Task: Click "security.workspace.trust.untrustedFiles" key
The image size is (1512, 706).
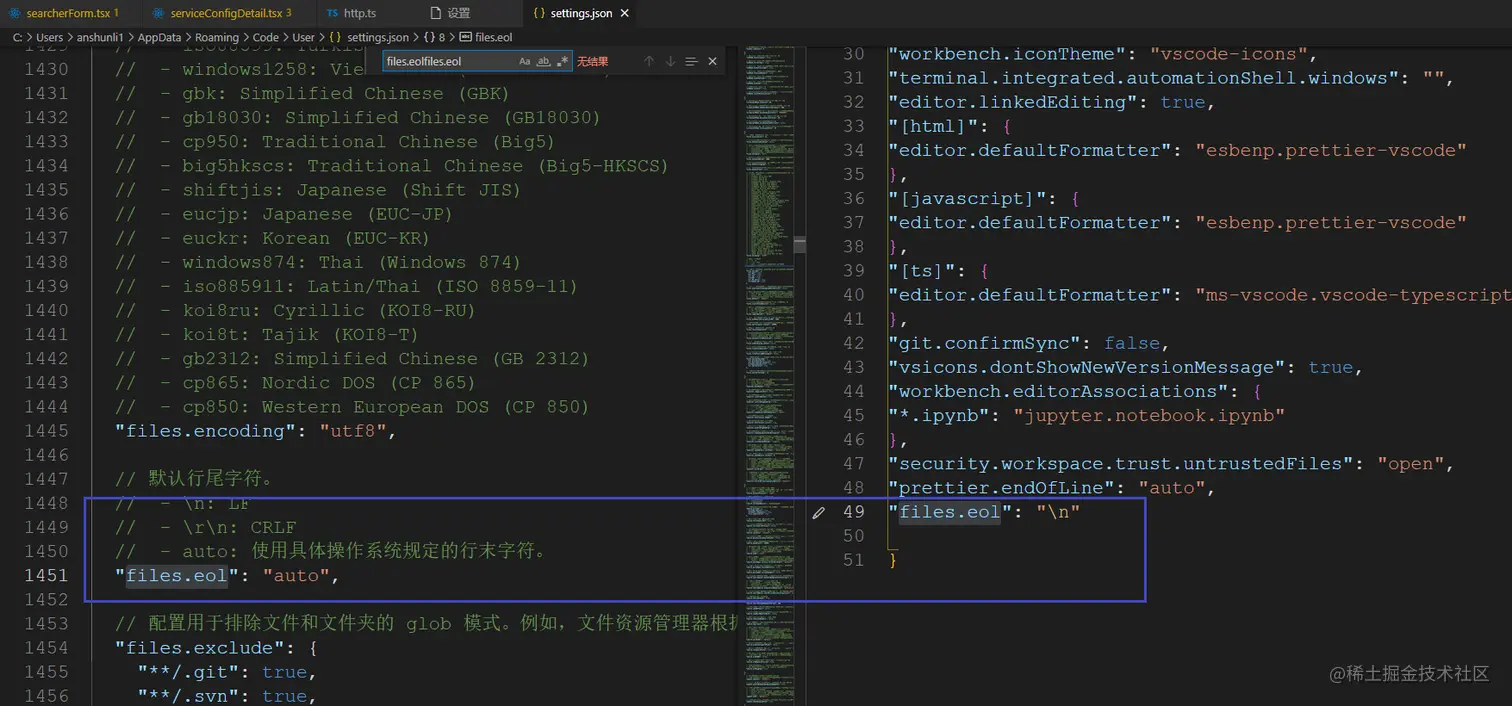Action: pyautogui.click(x=1120, y=463)
